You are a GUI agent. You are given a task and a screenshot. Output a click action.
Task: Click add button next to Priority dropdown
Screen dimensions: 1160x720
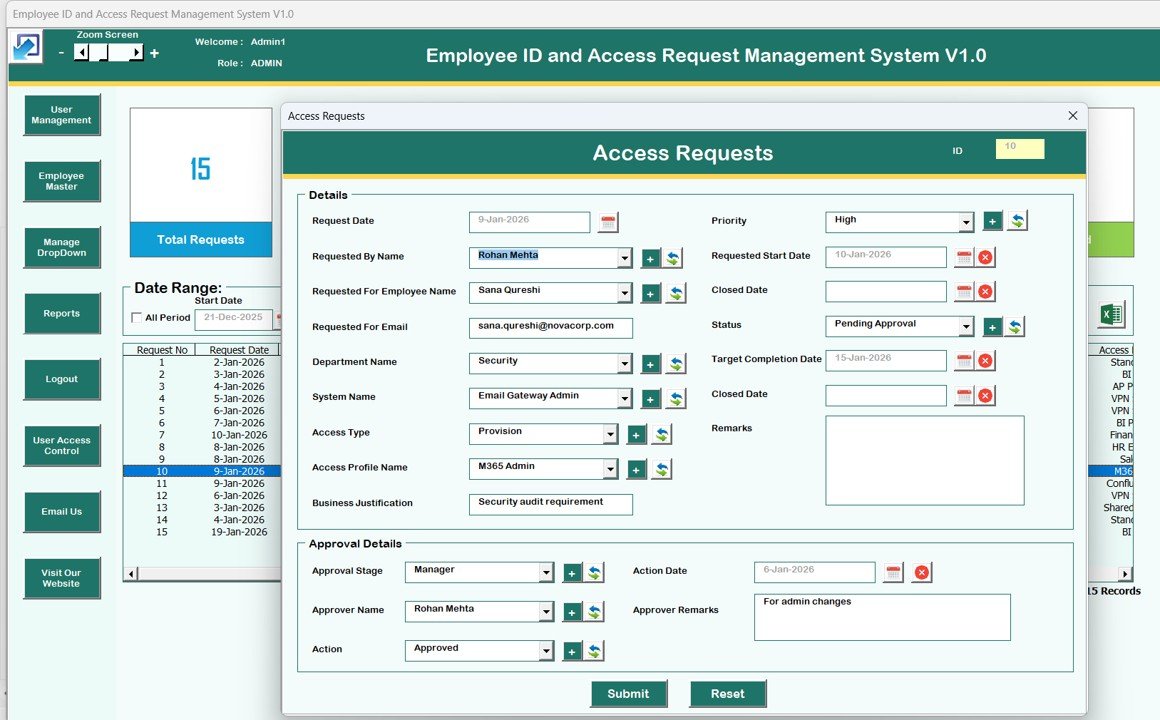point(992,221)
